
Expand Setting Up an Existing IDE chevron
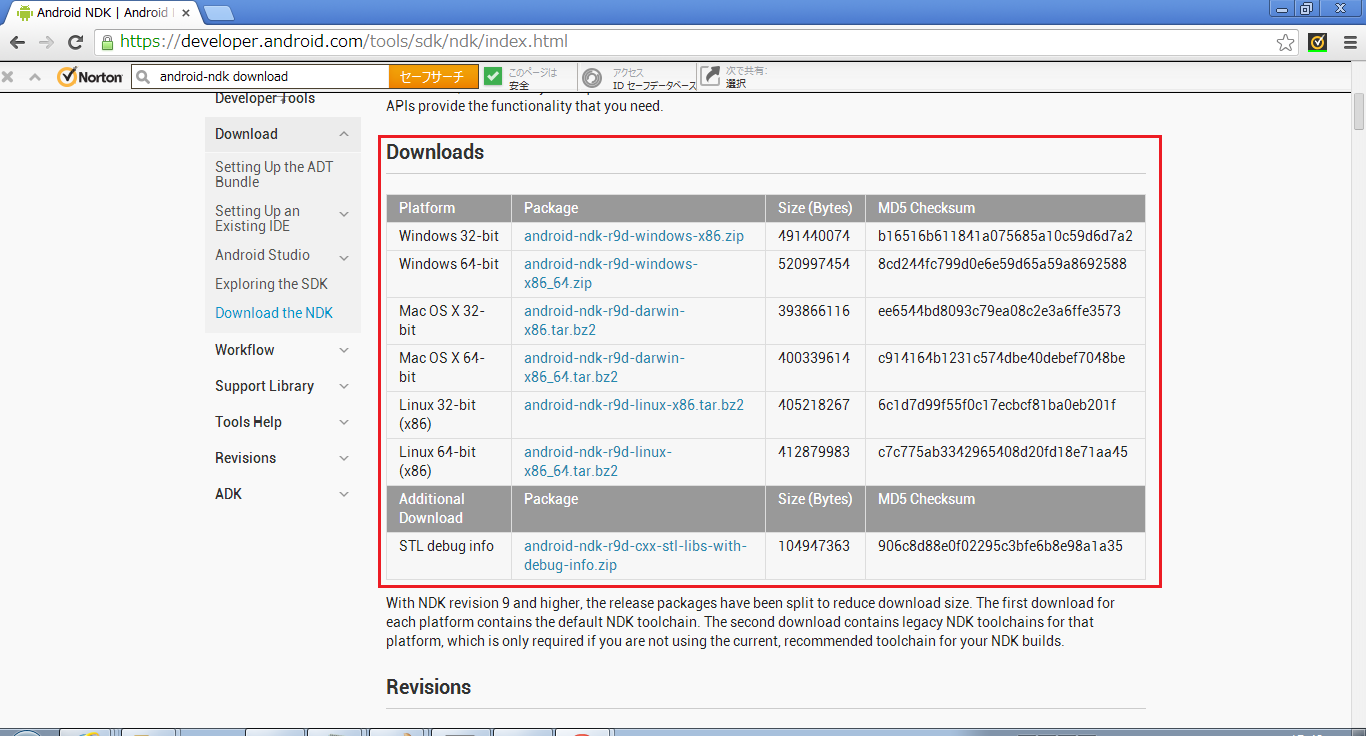(343, 214)
